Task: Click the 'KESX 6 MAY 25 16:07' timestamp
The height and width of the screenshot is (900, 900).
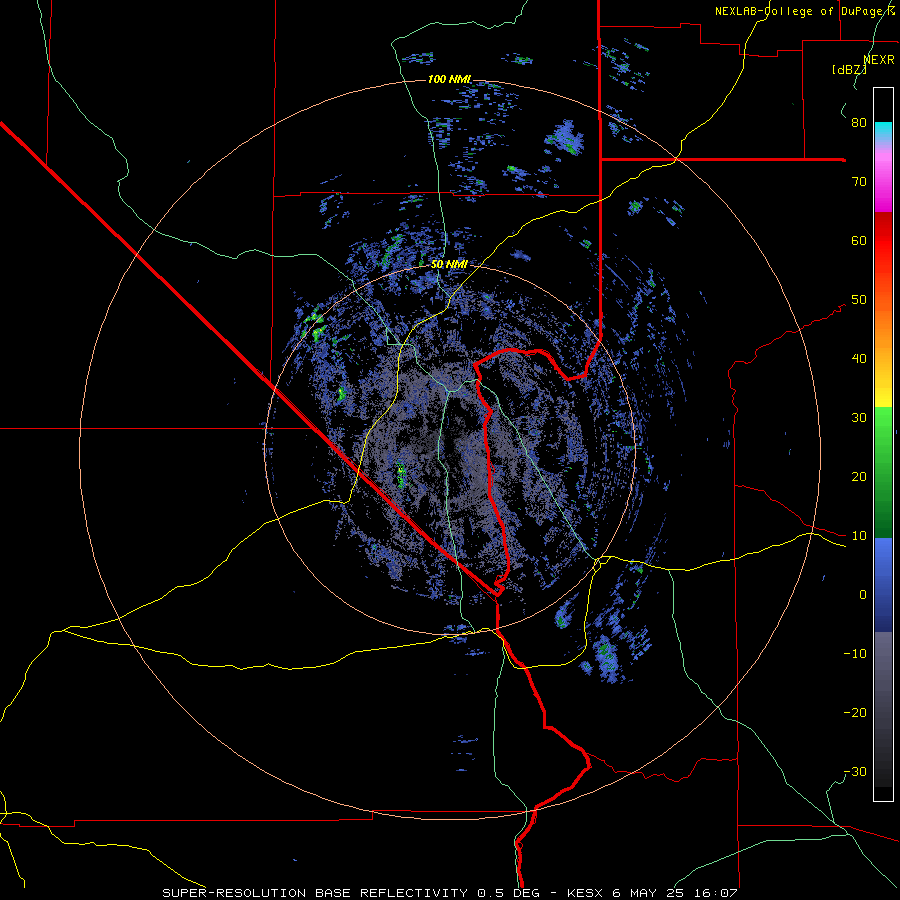Action: pos(652,893)
